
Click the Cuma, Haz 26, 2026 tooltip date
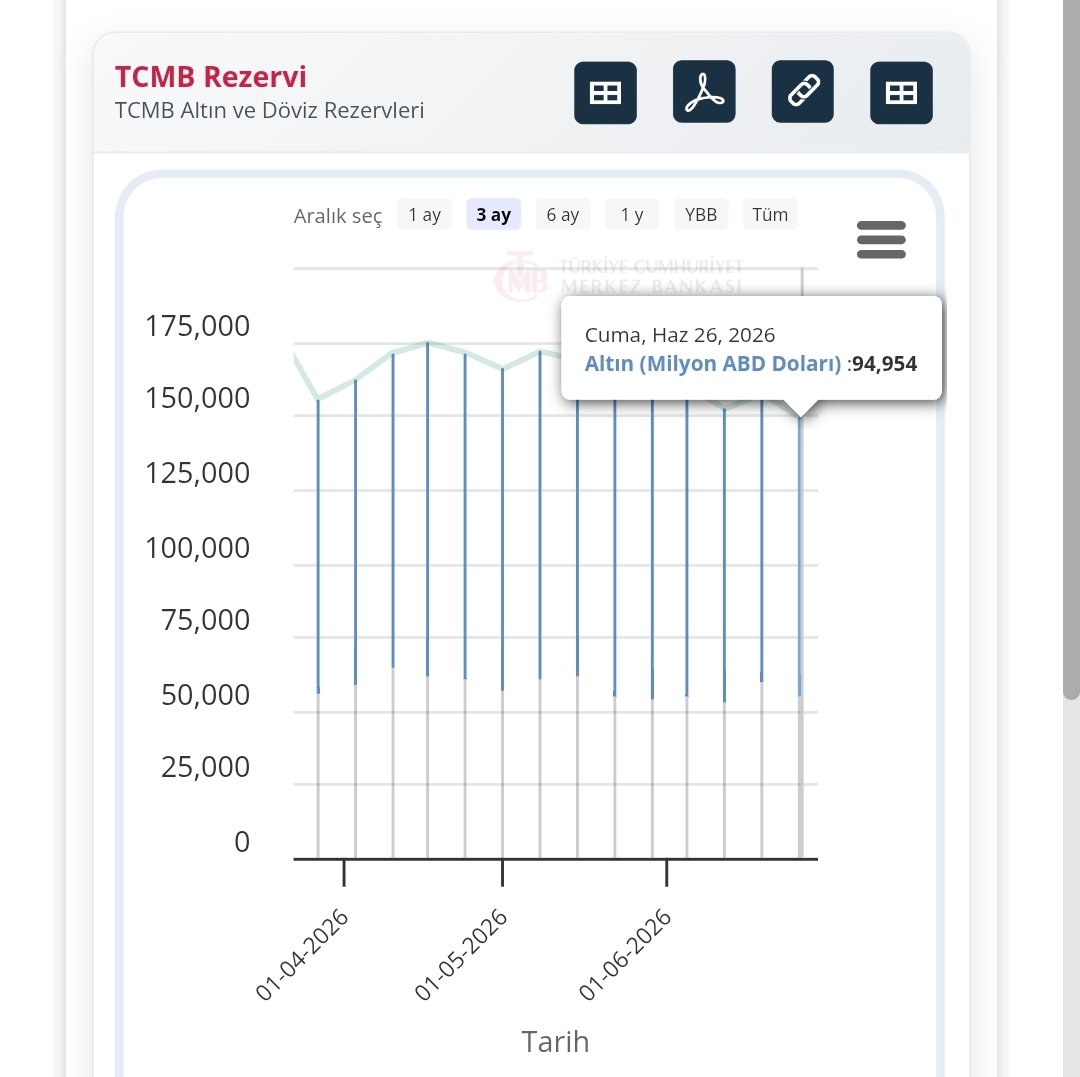point(680,335)
